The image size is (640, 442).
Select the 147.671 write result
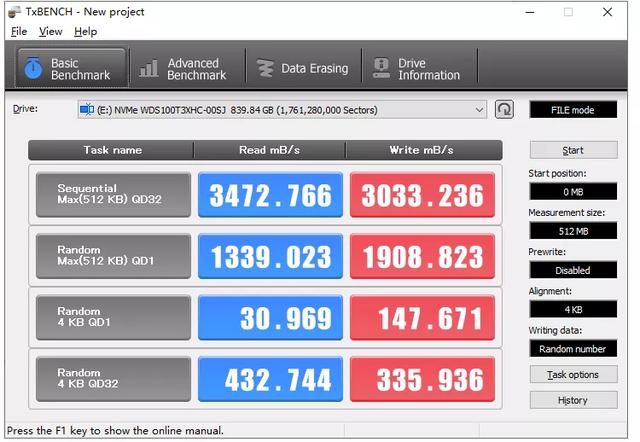pos(422,317)
